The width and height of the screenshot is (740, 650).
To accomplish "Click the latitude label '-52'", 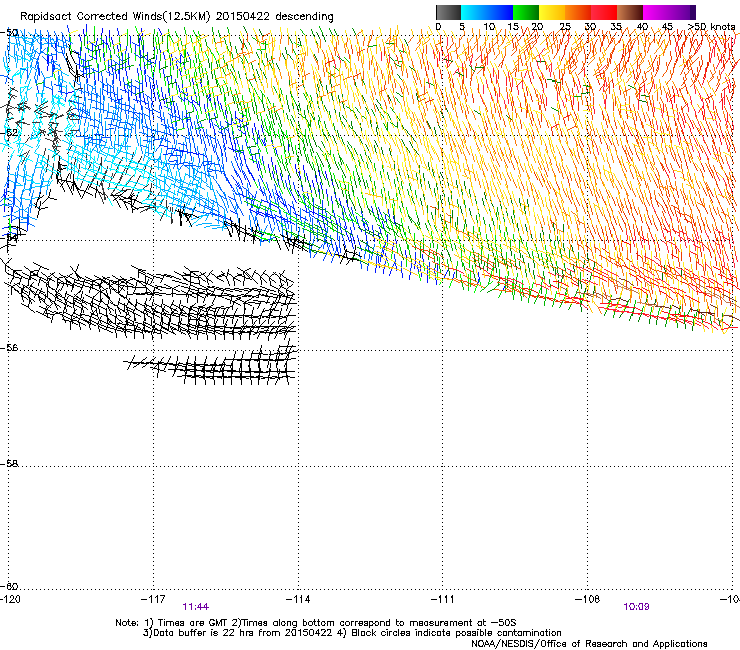I will (x=9, y=133).
